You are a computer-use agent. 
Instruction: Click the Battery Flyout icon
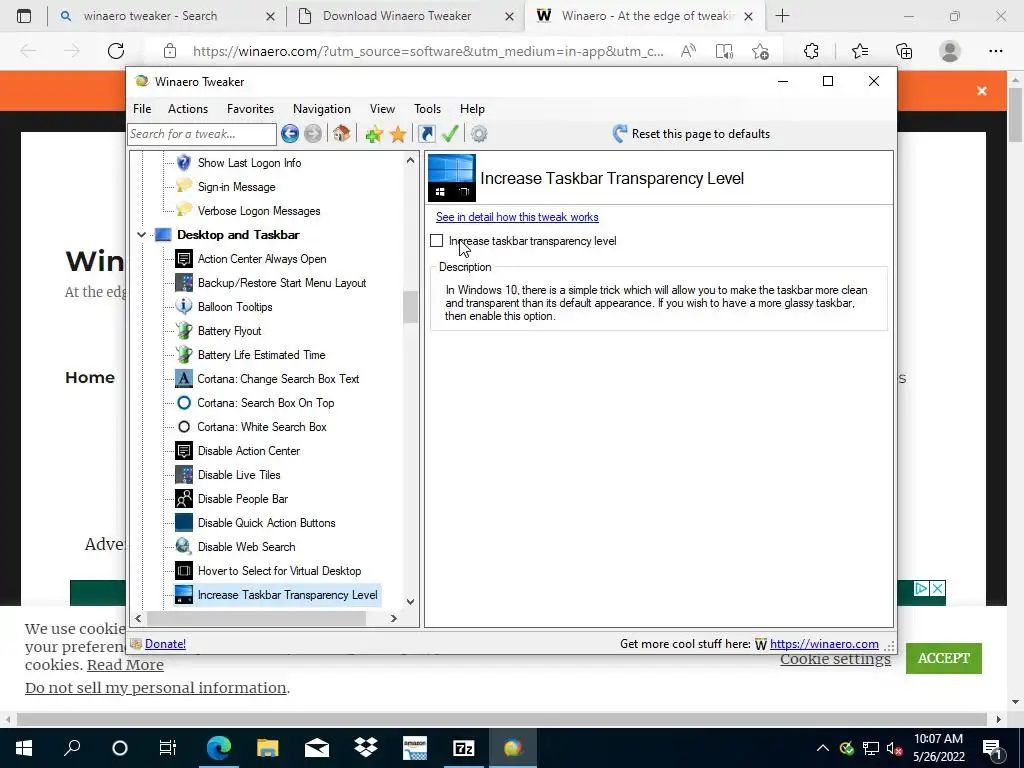(x=184, y=330)
